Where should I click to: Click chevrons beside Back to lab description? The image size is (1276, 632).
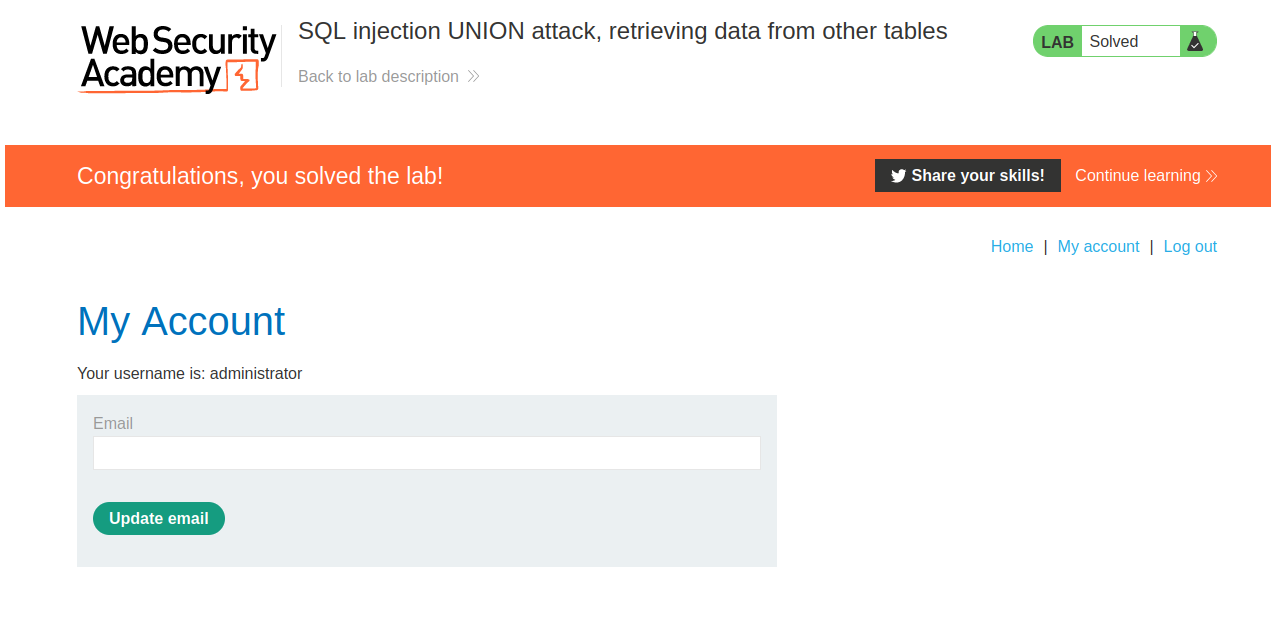(473, 77)
